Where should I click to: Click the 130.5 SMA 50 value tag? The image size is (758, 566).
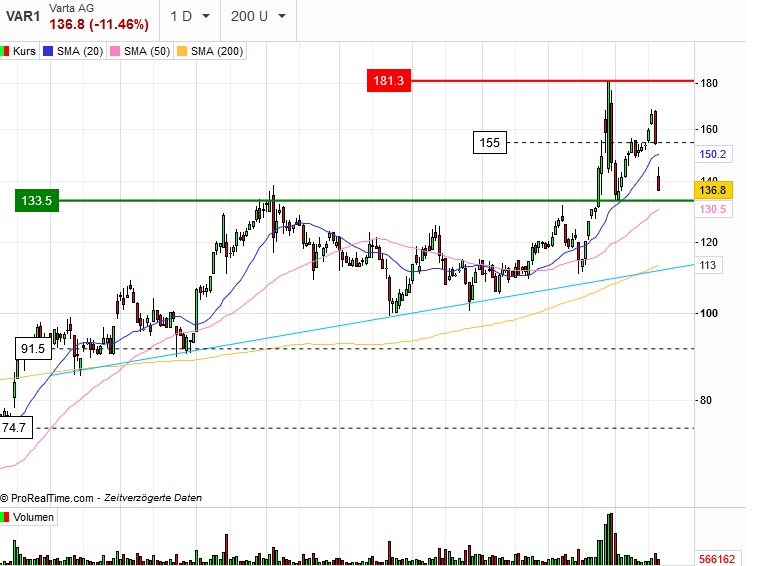tap(713, 209)
